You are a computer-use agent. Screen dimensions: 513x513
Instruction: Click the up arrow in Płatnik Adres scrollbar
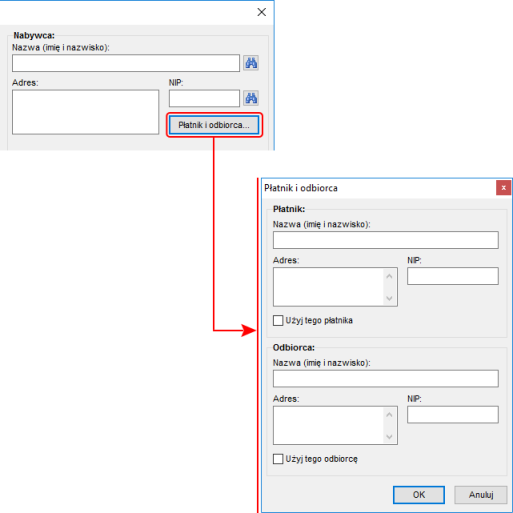coord(389,276)
